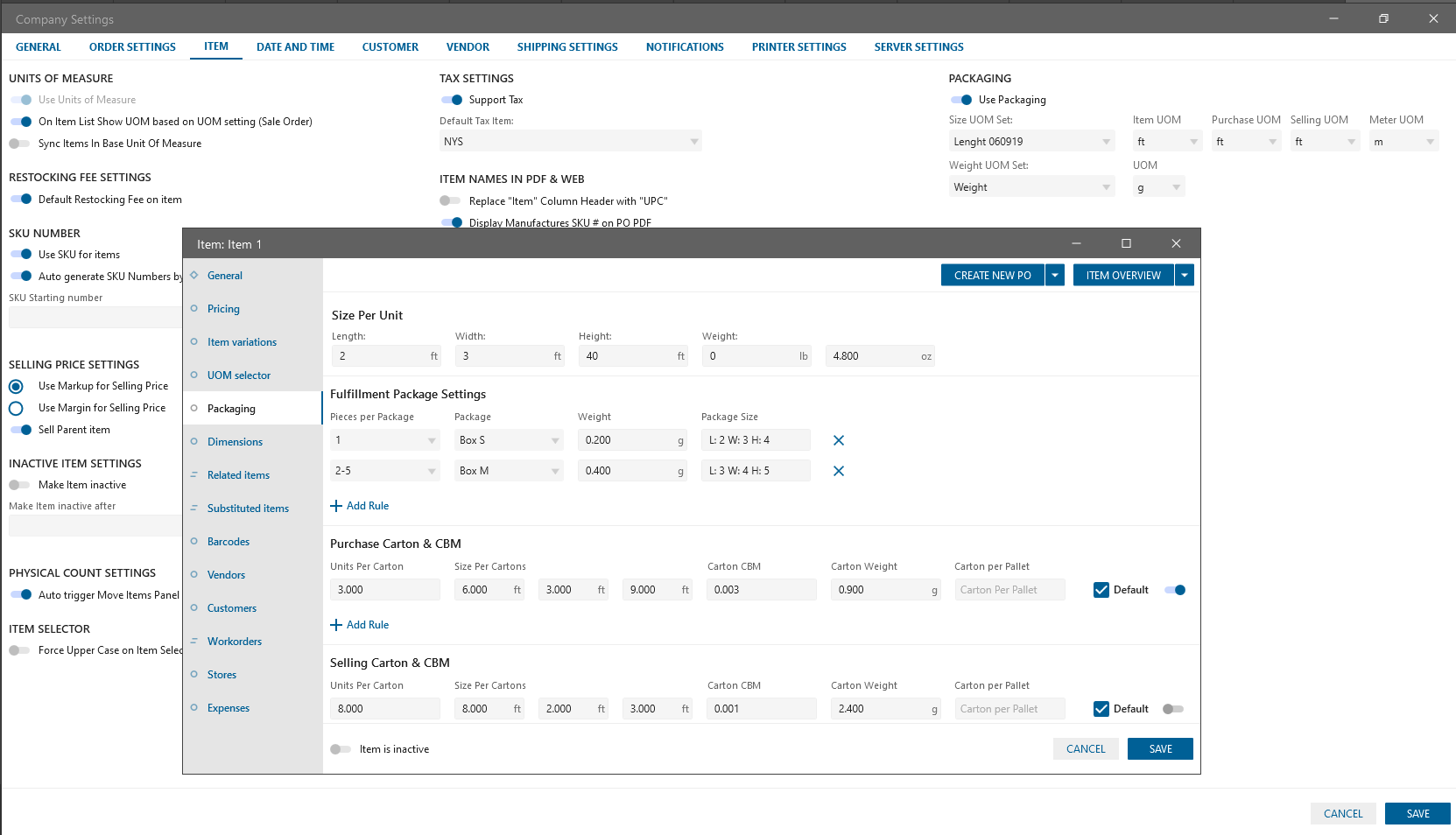Screen dimensions: 1456x835
Task: Click plus icon under Purchase Carton & CBM
Action: [336, 625]
